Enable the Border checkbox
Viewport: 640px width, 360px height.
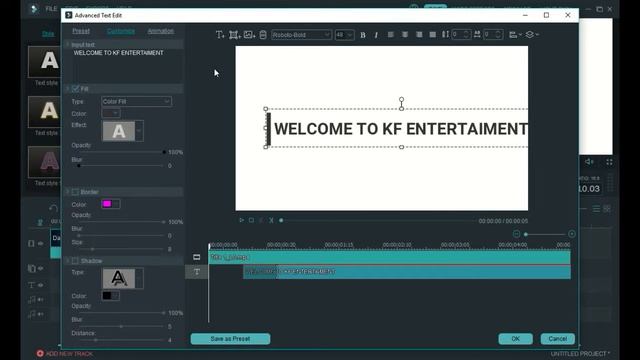click(x=75, y=192)
